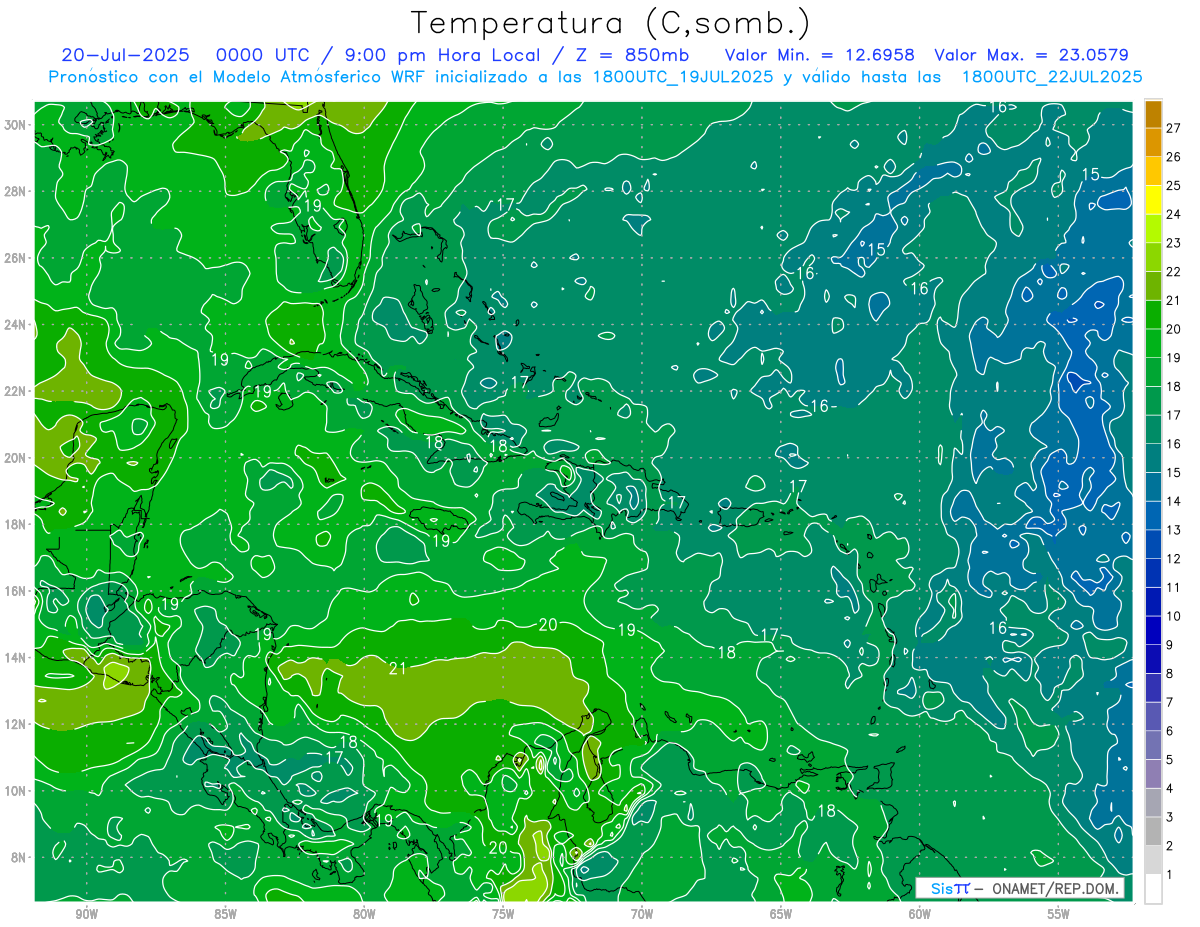Viewport: 1200px width, 927px height.
Task: Select the date text "20-Jul-2025"
Action: [x=123, y=55]
